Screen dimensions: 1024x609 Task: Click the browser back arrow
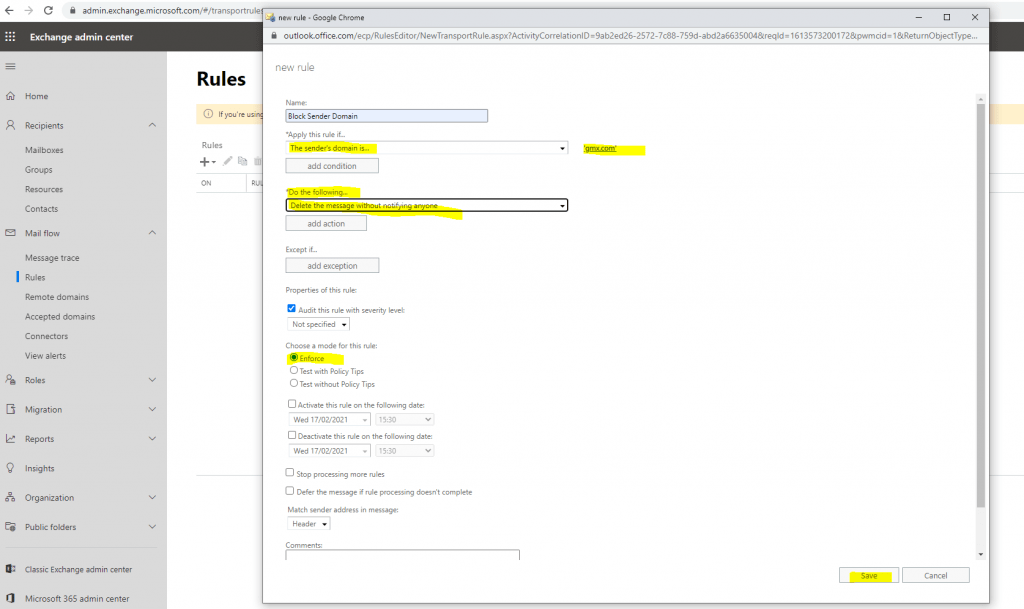[x=9, y=10]
